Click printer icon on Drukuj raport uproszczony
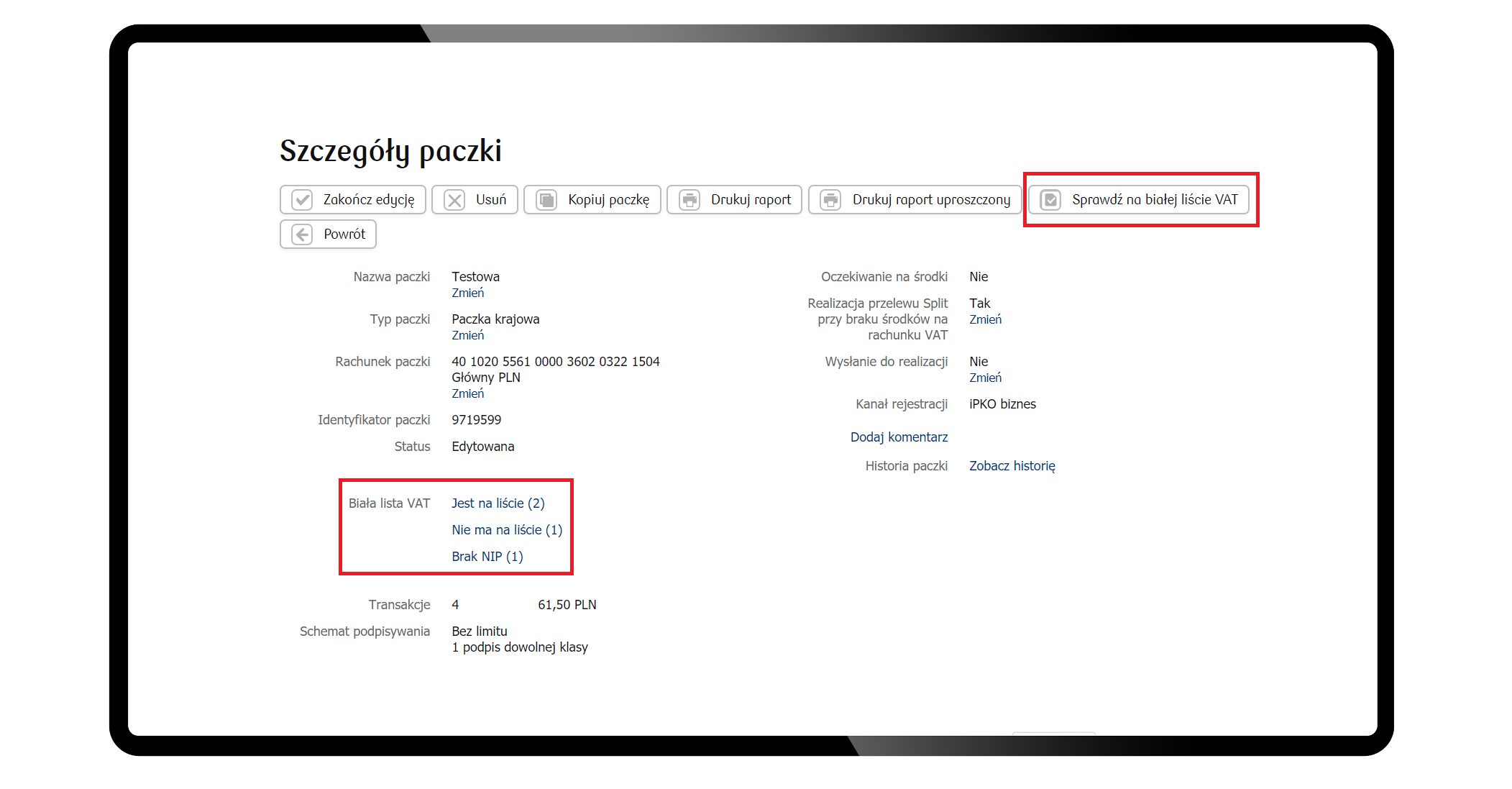1512x789 pixels. click(831, 200)
